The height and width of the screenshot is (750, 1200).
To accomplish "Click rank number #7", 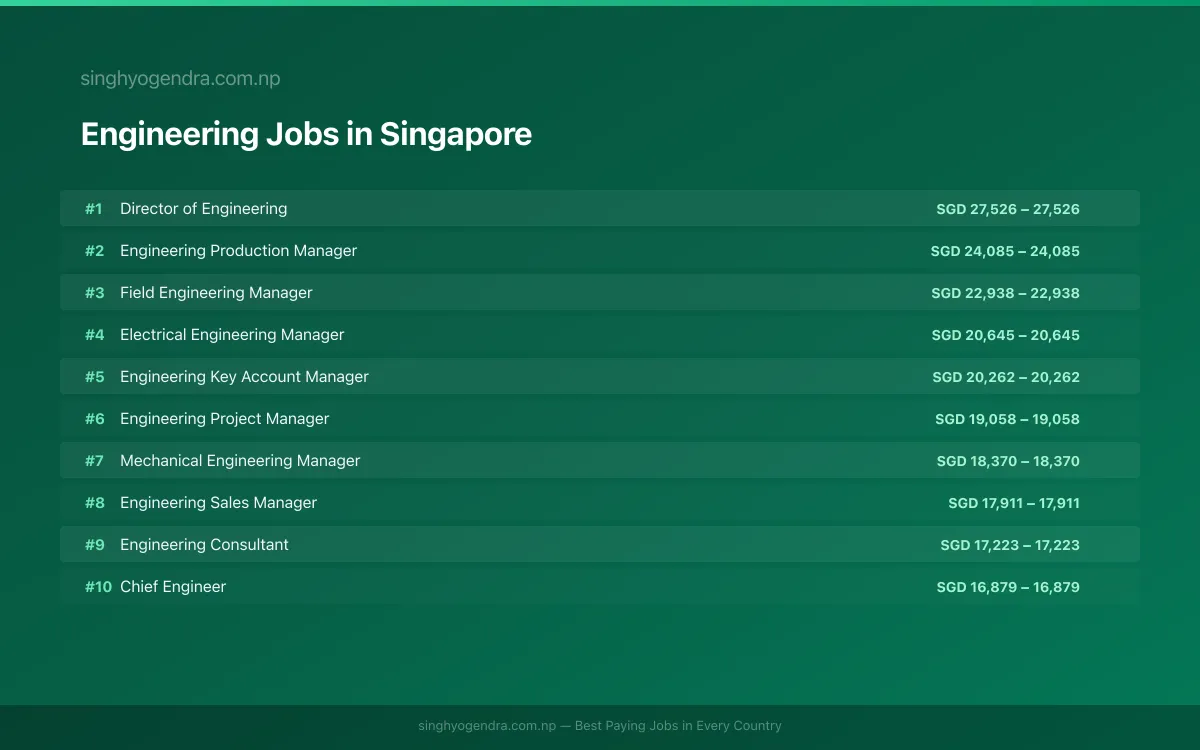I will 94,461.
